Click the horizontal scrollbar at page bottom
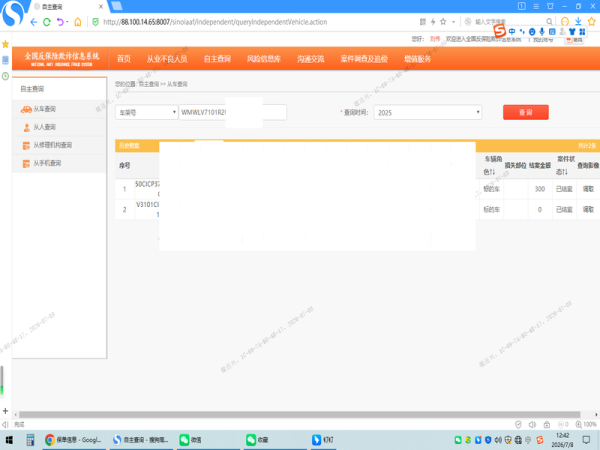 coord(300,414)
